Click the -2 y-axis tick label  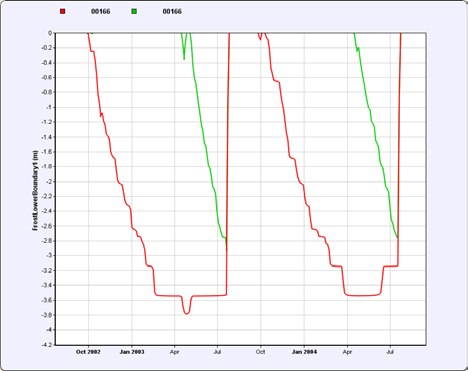click(49, 181)
